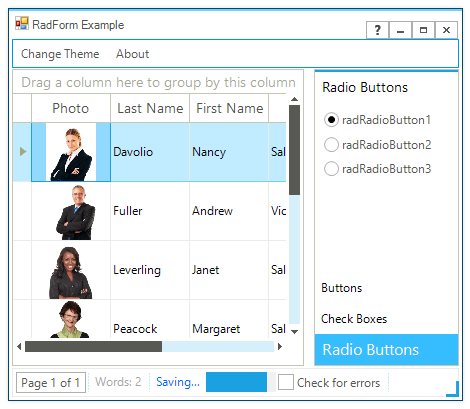Sort by the First Name column header
Image resolution: width=470 pixels, height=409 pixels.
pyautogui.click(x=229, y=108)
